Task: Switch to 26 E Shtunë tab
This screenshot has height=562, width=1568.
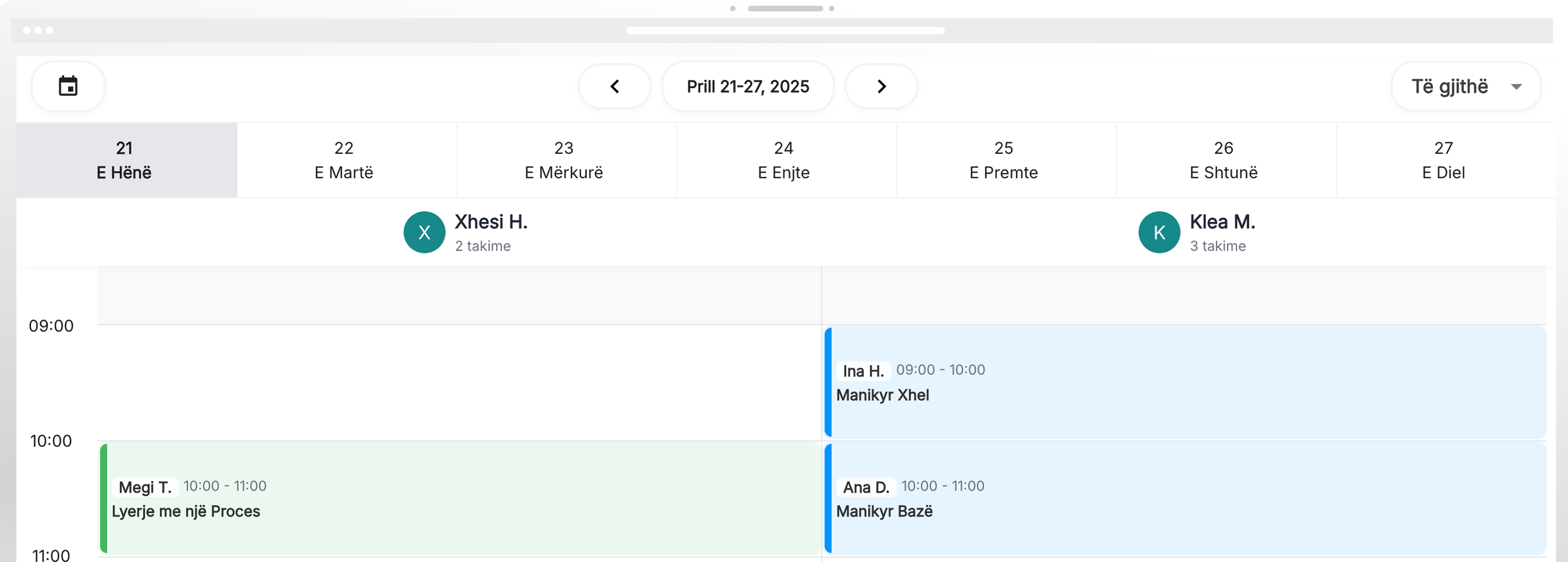Action: [1223, 161]
